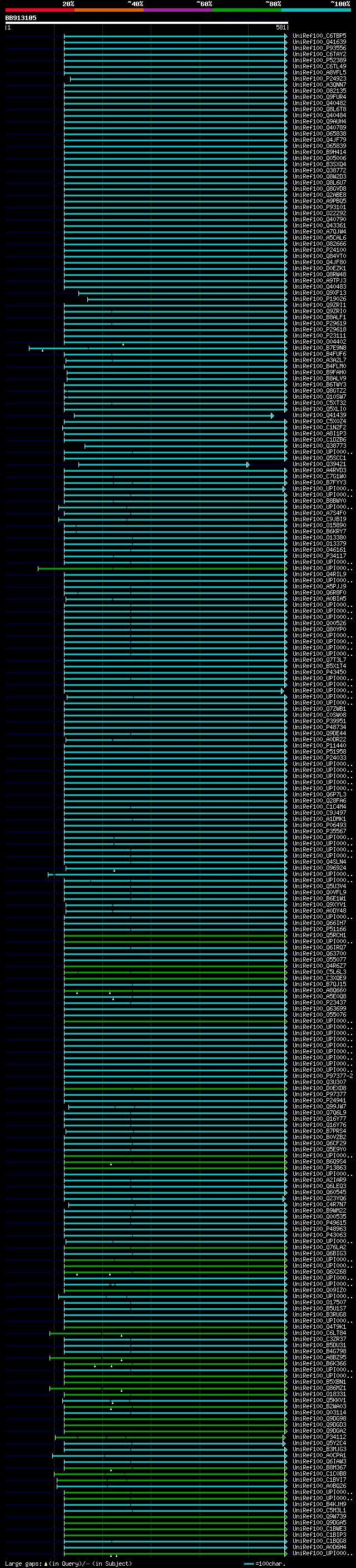356x1568 pixels.
Task: Select the UniRef100_P93101 label
Action: [x=319, y=207]
